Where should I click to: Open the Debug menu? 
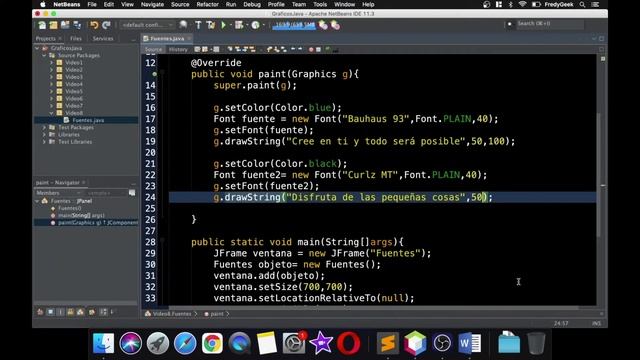coord(252,4)
